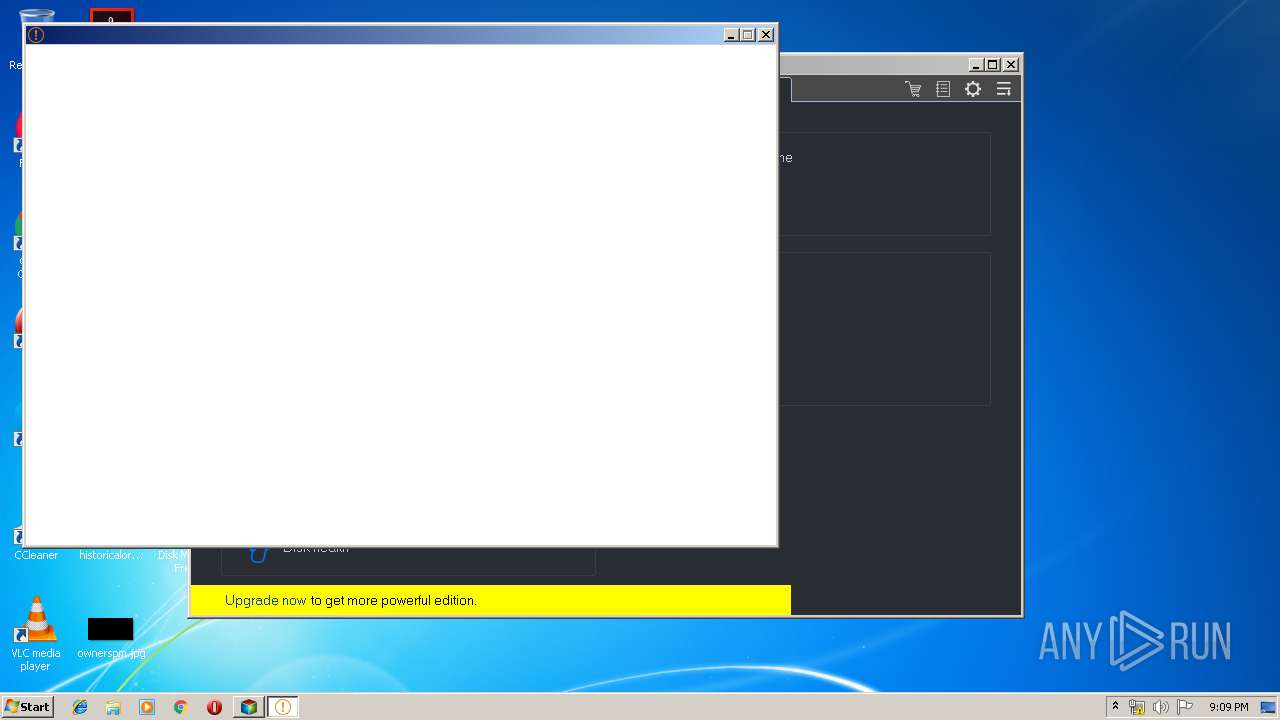Open settings gear in the dark window
Screen dimensions: 1280x720
[973, 89]
